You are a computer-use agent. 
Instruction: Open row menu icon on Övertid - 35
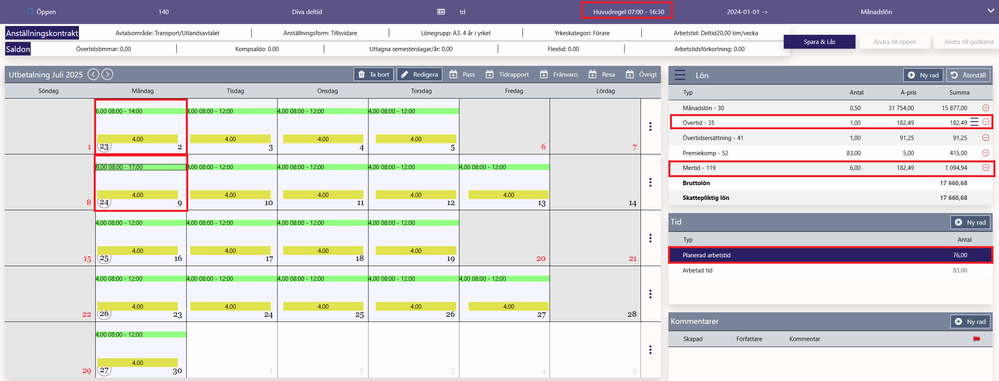(x=974, y=122)
